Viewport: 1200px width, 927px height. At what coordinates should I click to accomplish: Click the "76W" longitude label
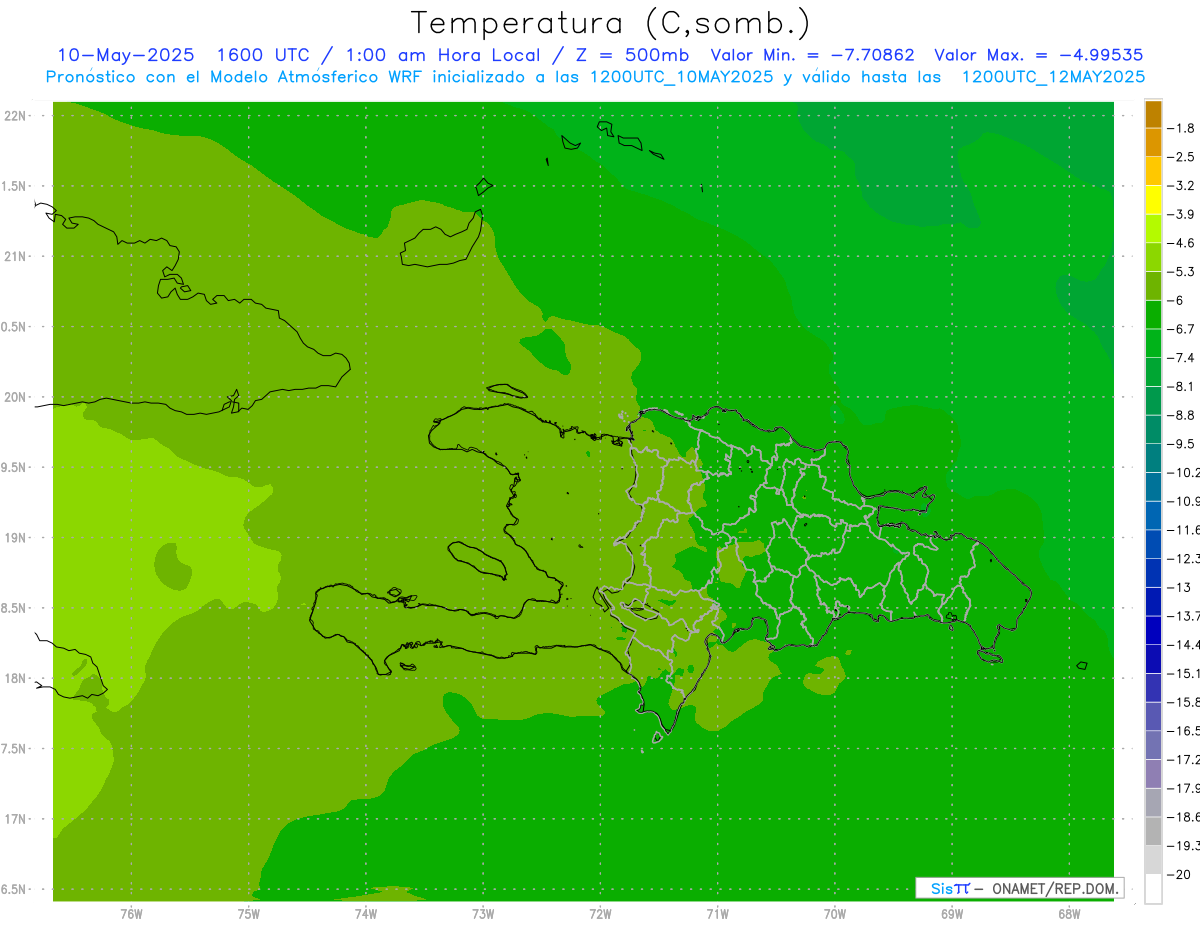coord(131,913)
